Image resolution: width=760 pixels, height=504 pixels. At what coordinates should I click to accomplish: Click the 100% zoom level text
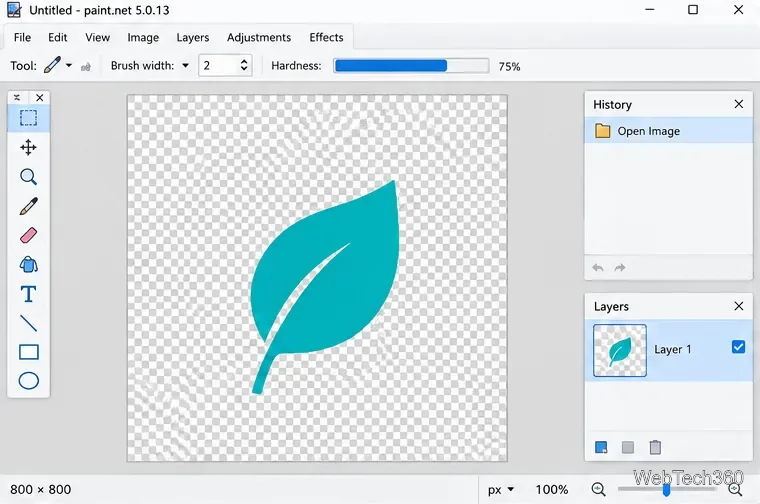(552, 489)
